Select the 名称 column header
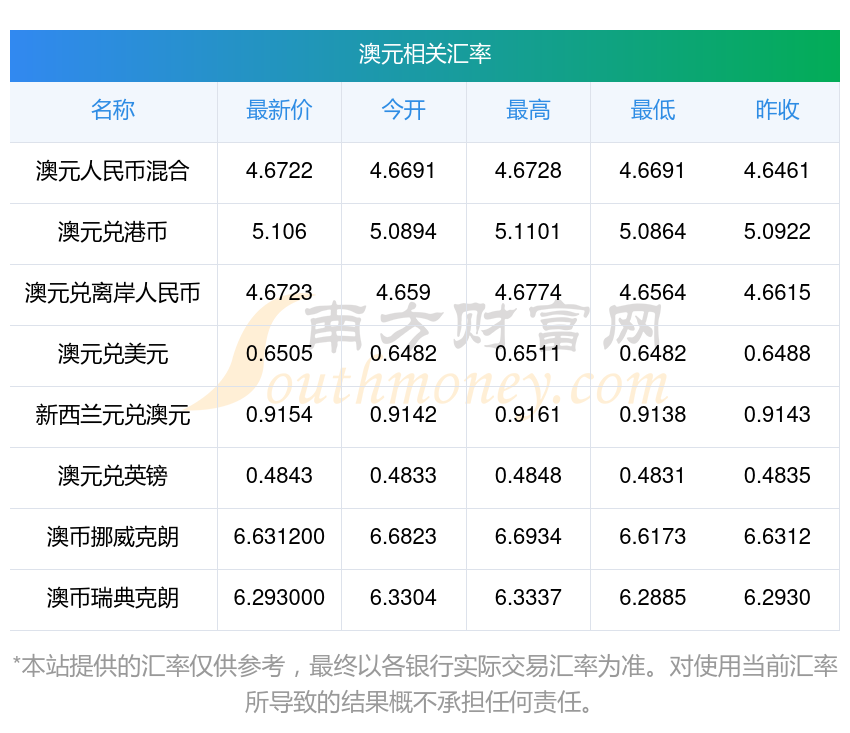Viewport: 850px width, 733px height. (x=113, y=110)
